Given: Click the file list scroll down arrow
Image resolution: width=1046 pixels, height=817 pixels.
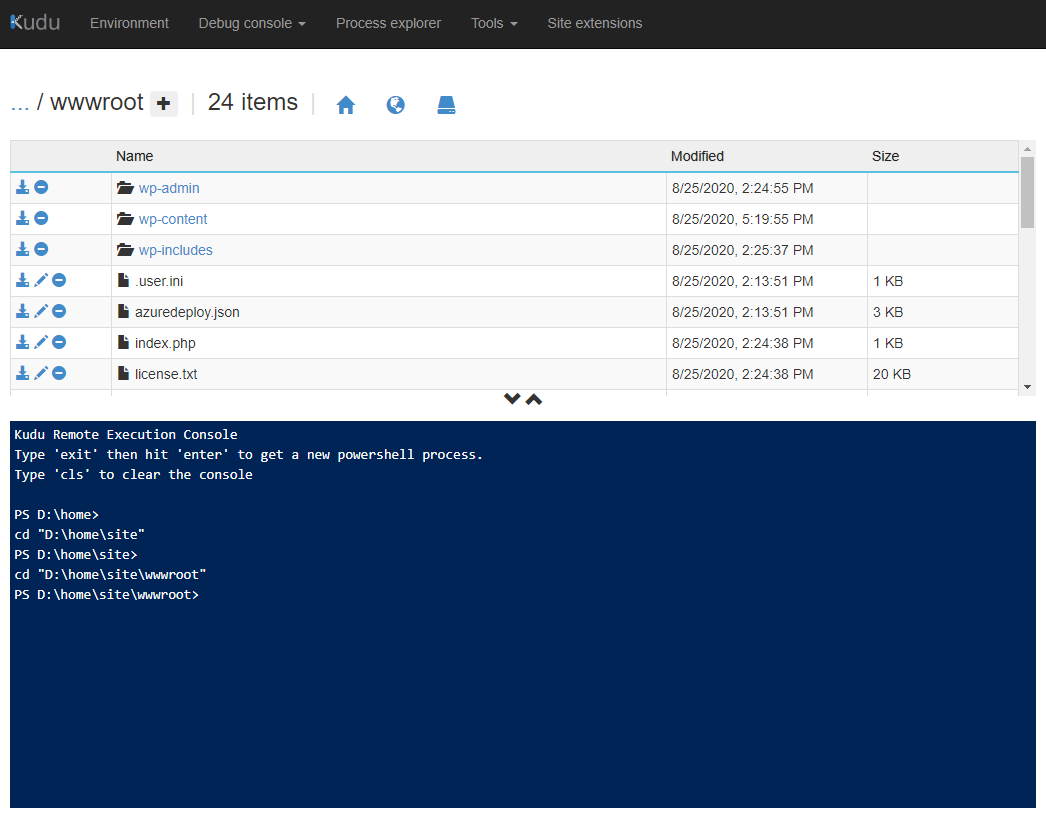Looking at the screenshot, I should click(1027, 387).
